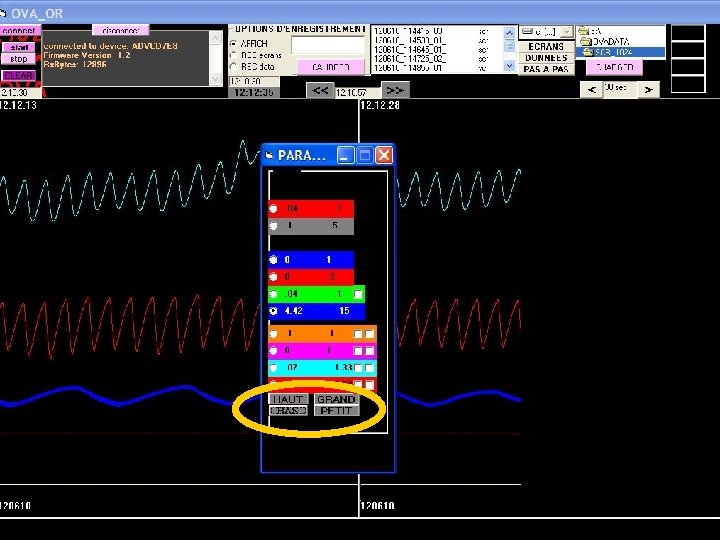Click the 12:12:35 time display field
Viewport: 720px width, 540px height.
(254, 92)
